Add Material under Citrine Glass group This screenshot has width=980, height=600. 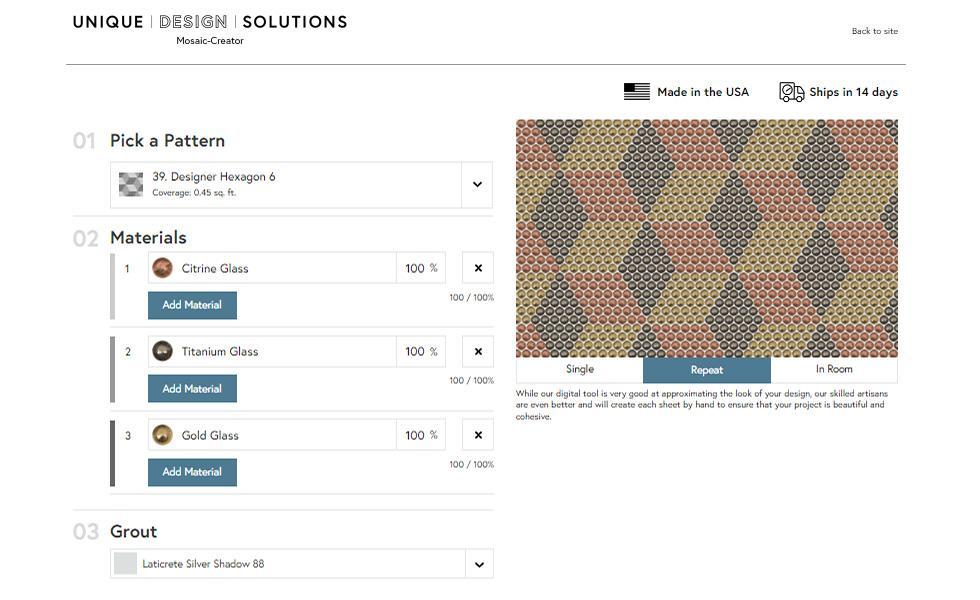(x=192, y=305)
